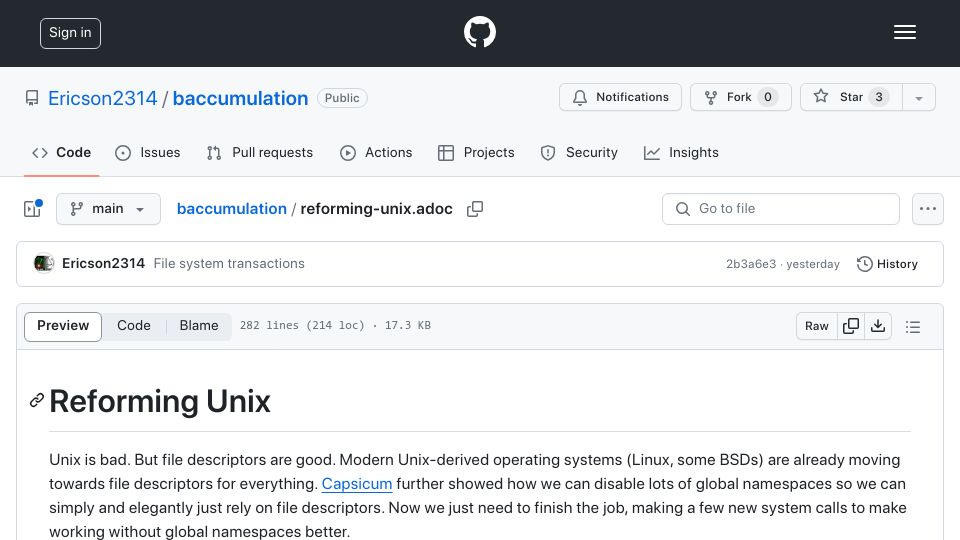Open the Ericson2314 commit author link
The image size is (960, 540).
[103, 263]
